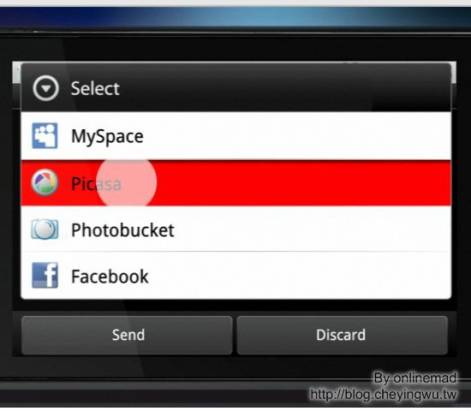
Task: Tap the Facebook f logo icon
Action: [x=45, y=275]
